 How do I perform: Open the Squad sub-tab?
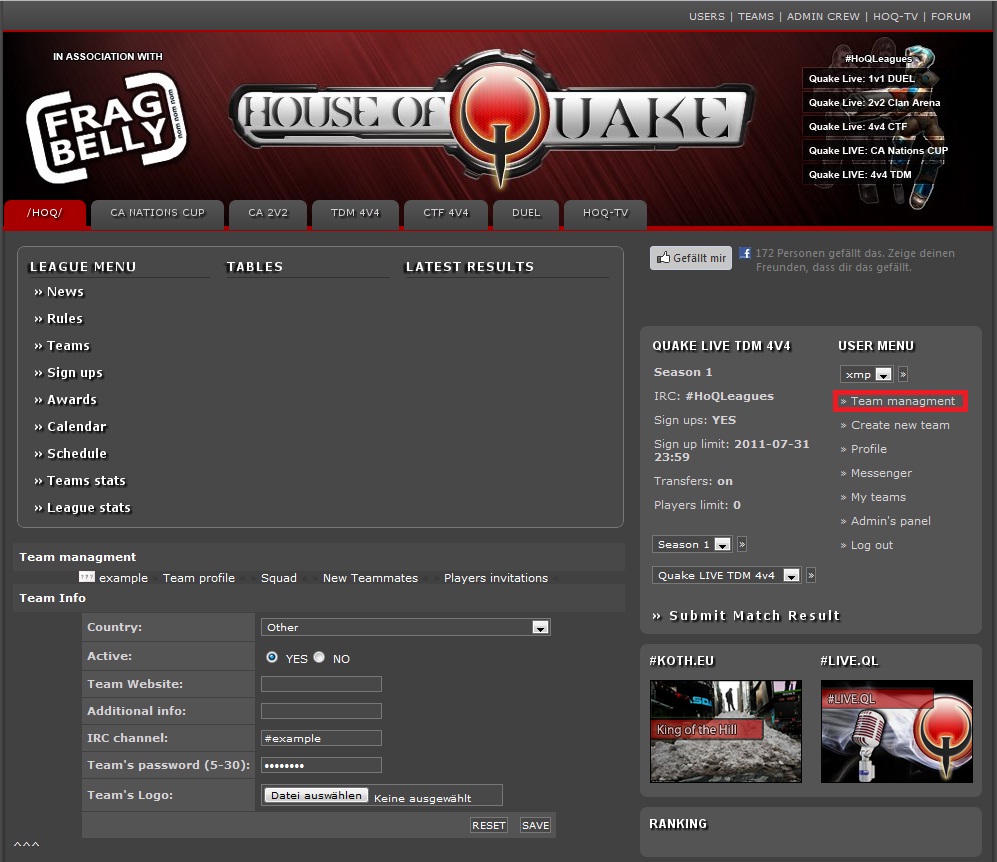278,578
